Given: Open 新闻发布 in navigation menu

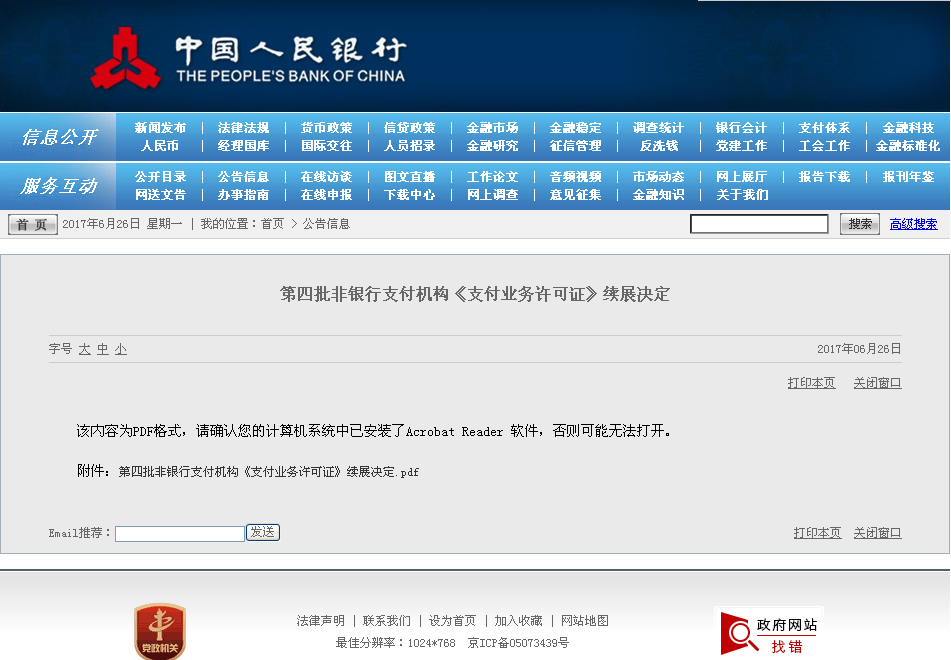Looking at the screenshot, I should pyautogui.click(x=160, y=128).
